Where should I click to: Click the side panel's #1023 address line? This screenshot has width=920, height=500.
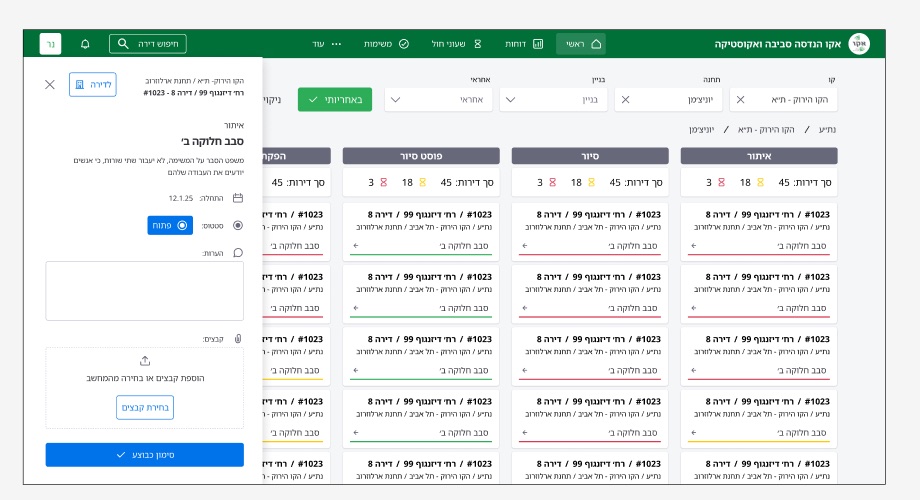click(194, 93)
